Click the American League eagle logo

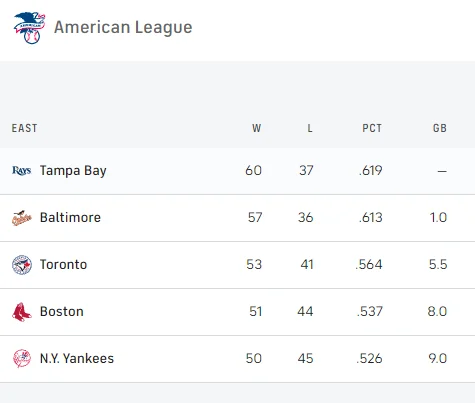click(x=29, y=28)
